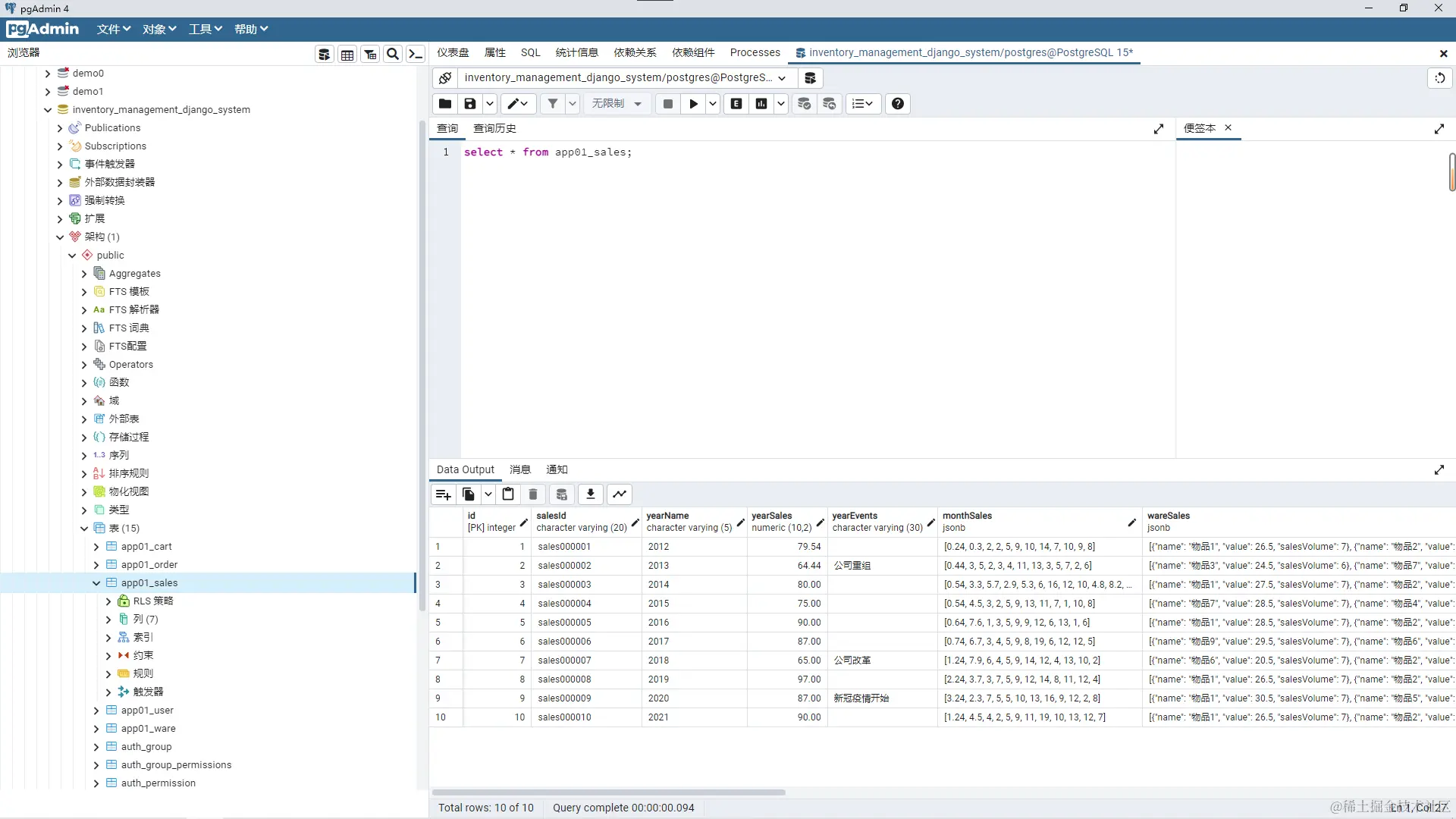Open Search Objects magnifier icon

[393, 54]
